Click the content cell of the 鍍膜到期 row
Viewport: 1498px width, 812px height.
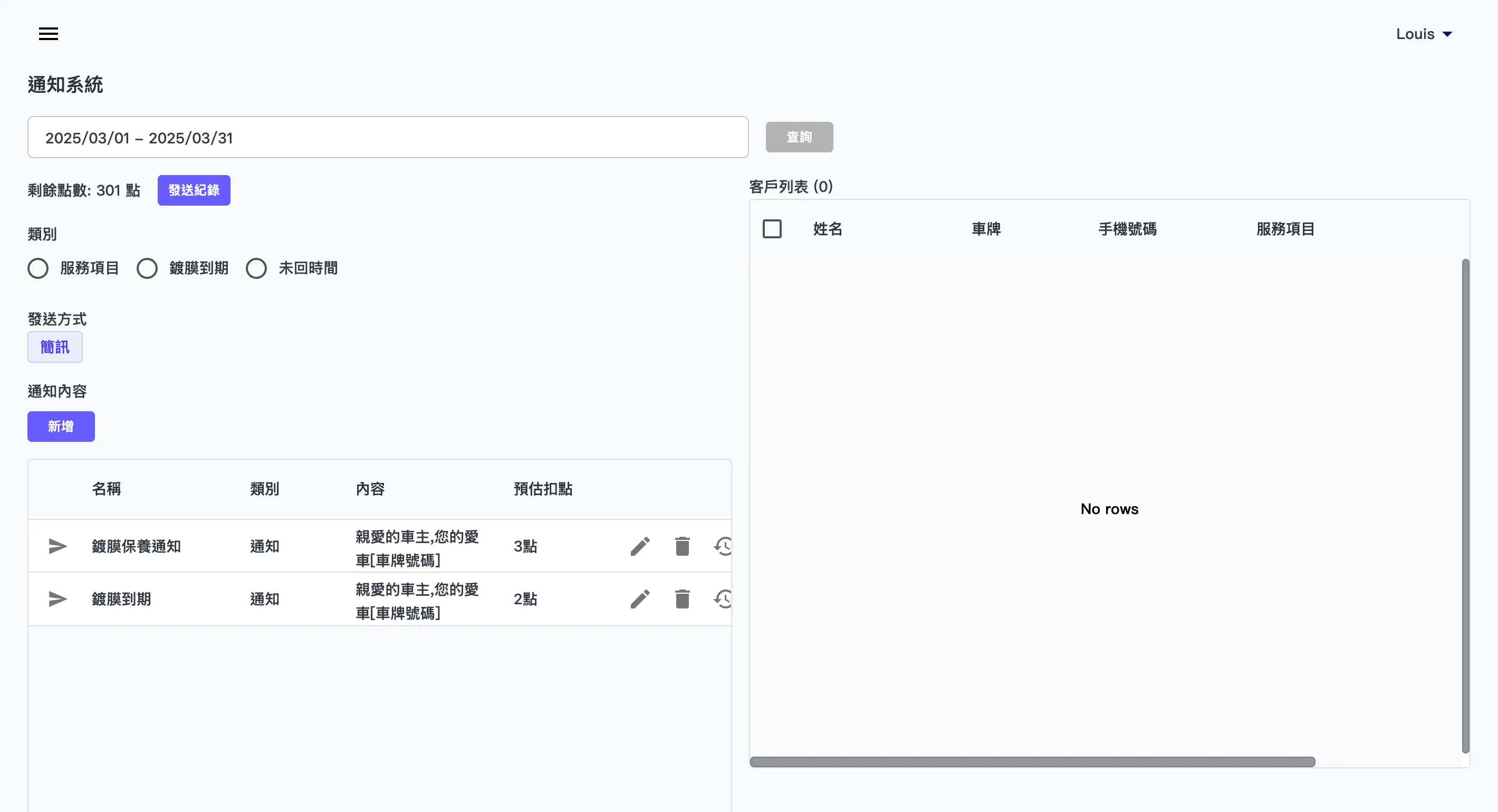click(x=417, y=601)
